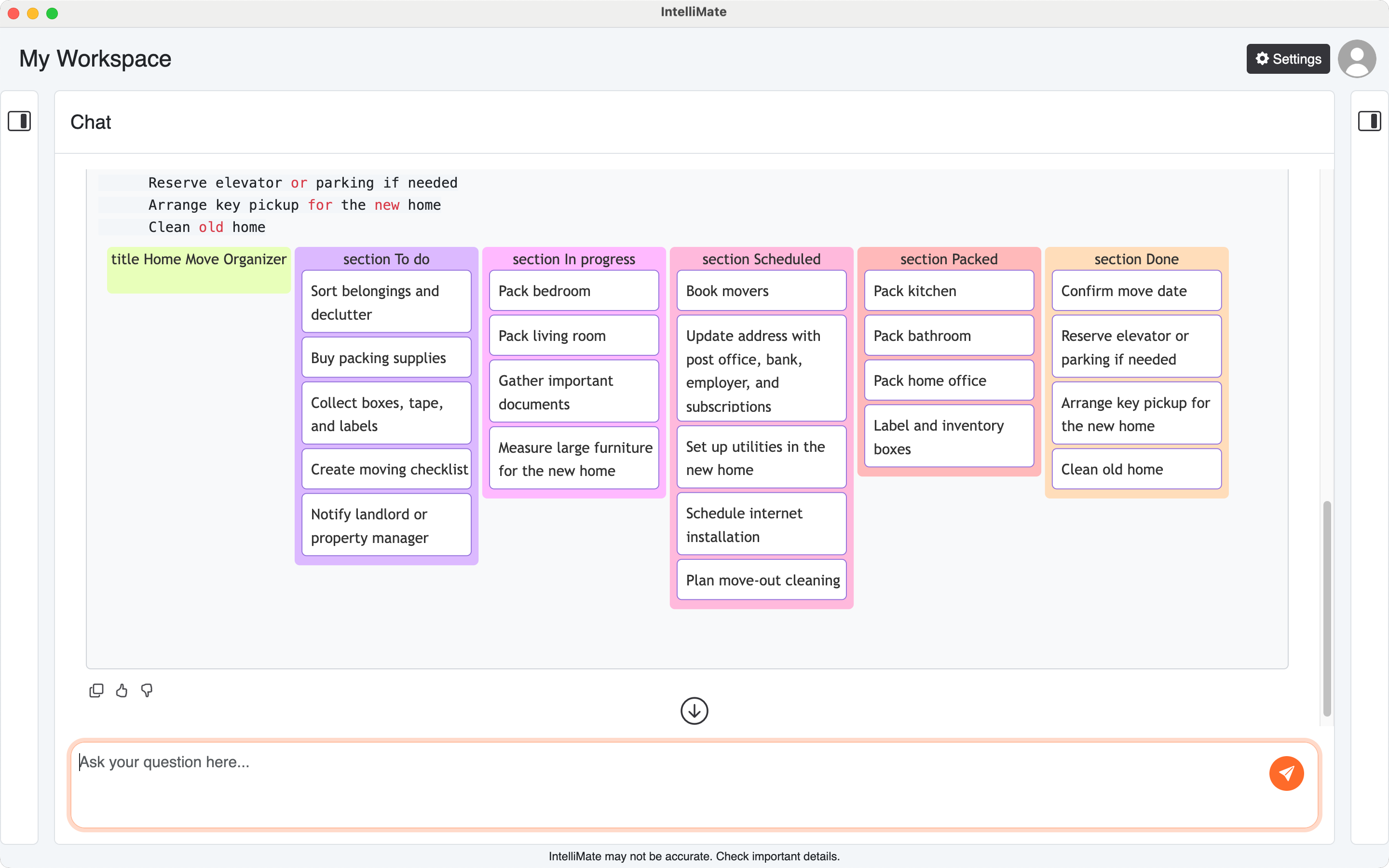Give thumbs down to the response

tap(147, 691)
